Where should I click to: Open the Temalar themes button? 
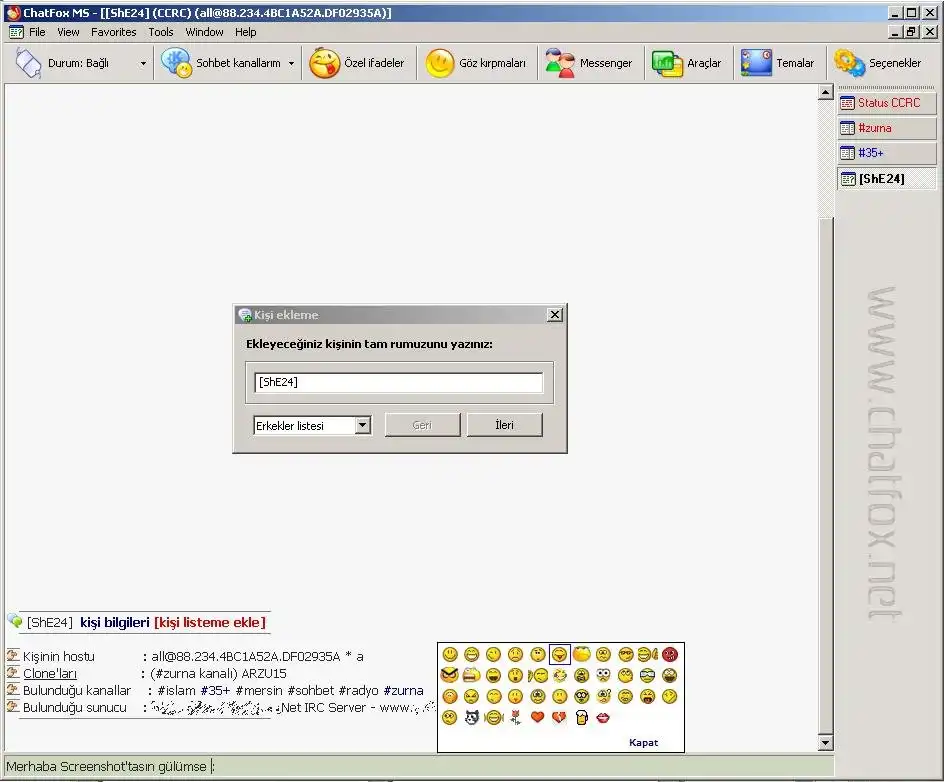click(x=777, y=63)
